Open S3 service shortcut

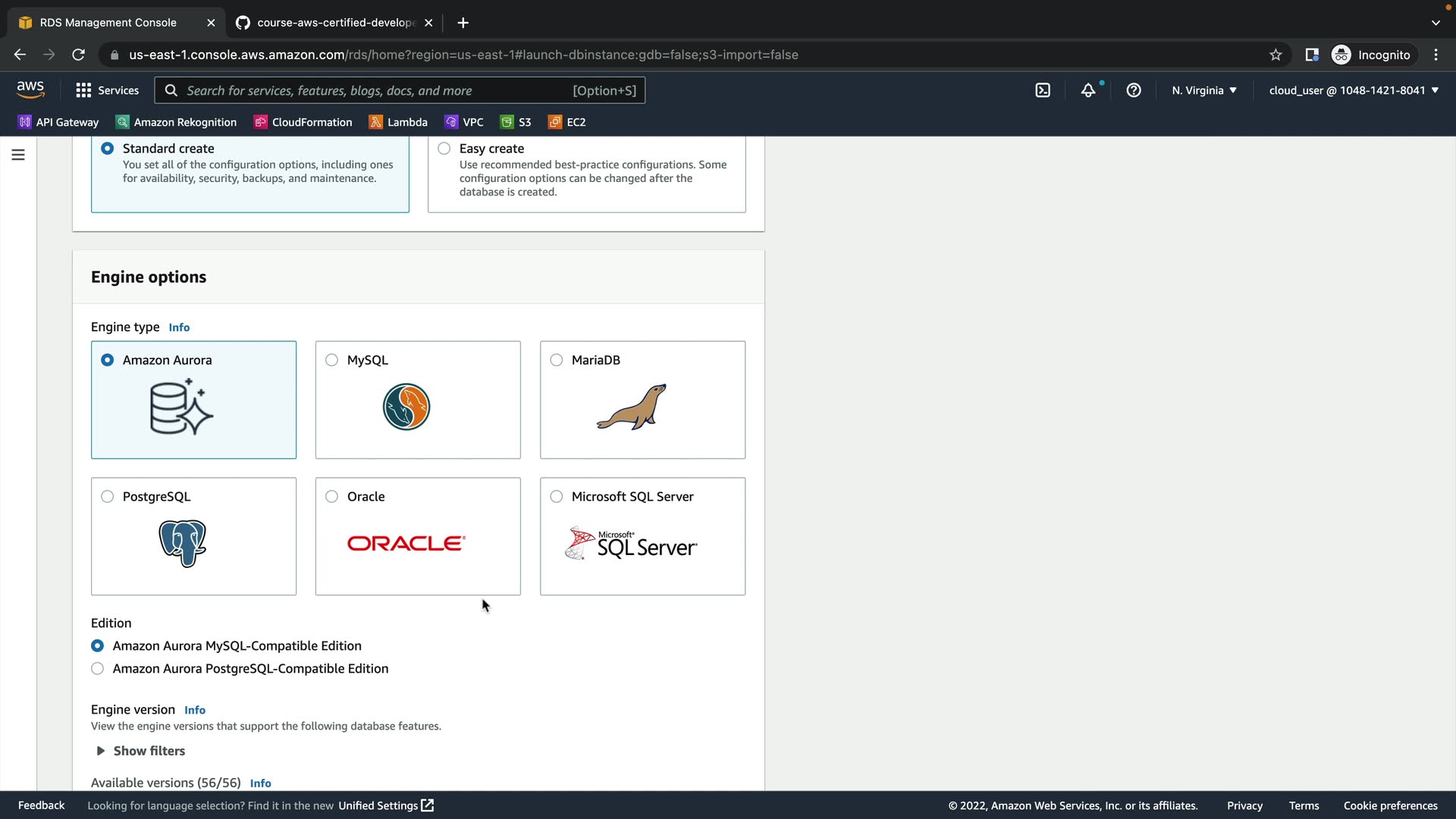(516, 122)
